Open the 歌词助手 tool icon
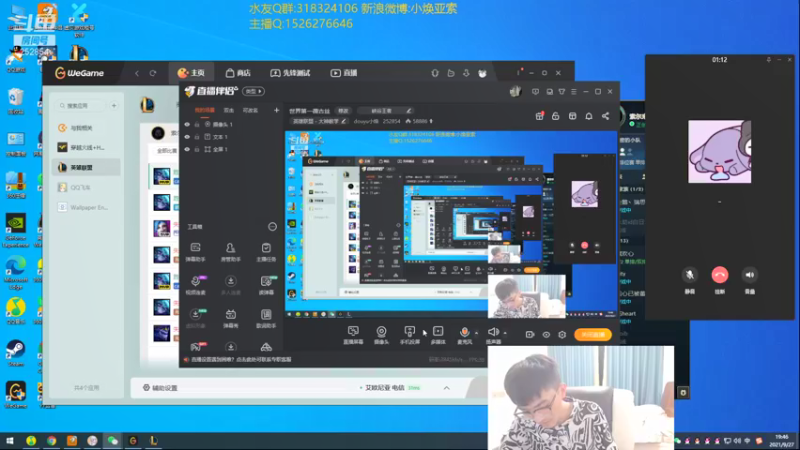The image size is (800, 450). tap(266, 318)
